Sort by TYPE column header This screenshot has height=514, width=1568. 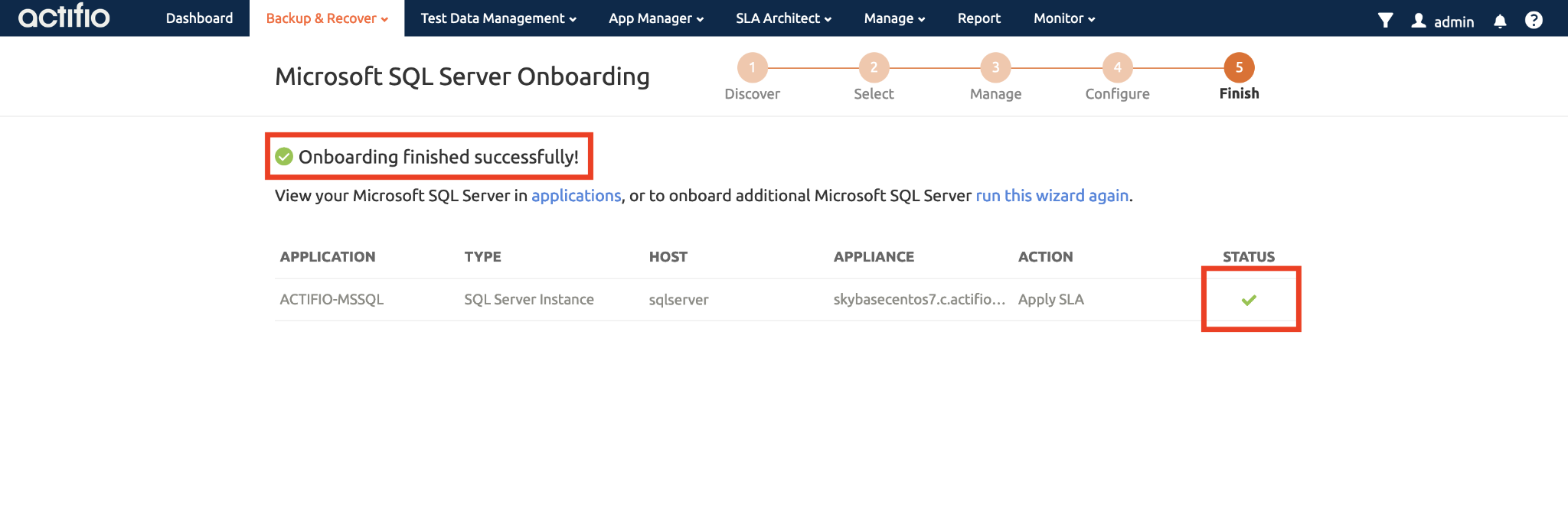[482, 257]
